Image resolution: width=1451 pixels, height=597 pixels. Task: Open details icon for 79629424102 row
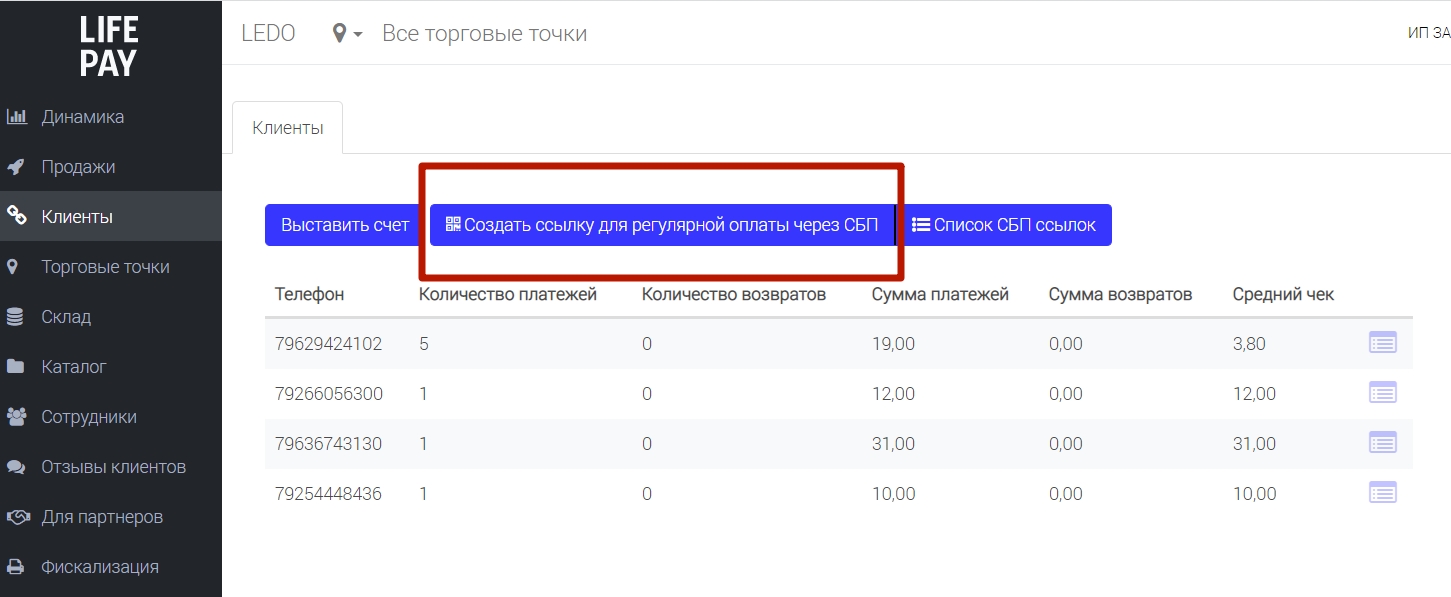coord(1383,343)
